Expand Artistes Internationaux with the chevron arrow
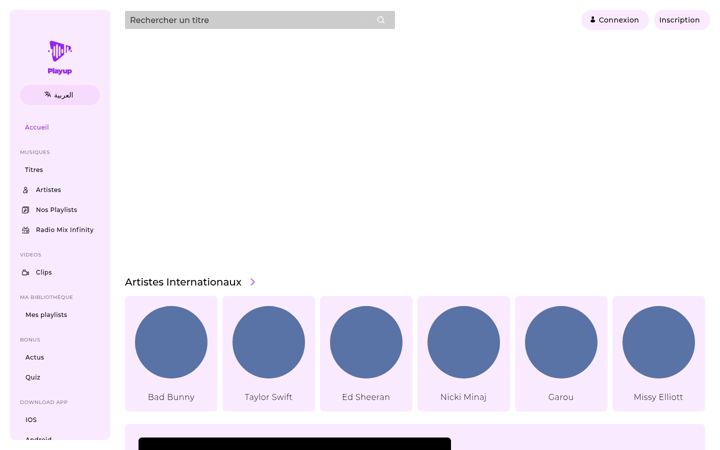 pyautogui.click(x=253, y=282)
